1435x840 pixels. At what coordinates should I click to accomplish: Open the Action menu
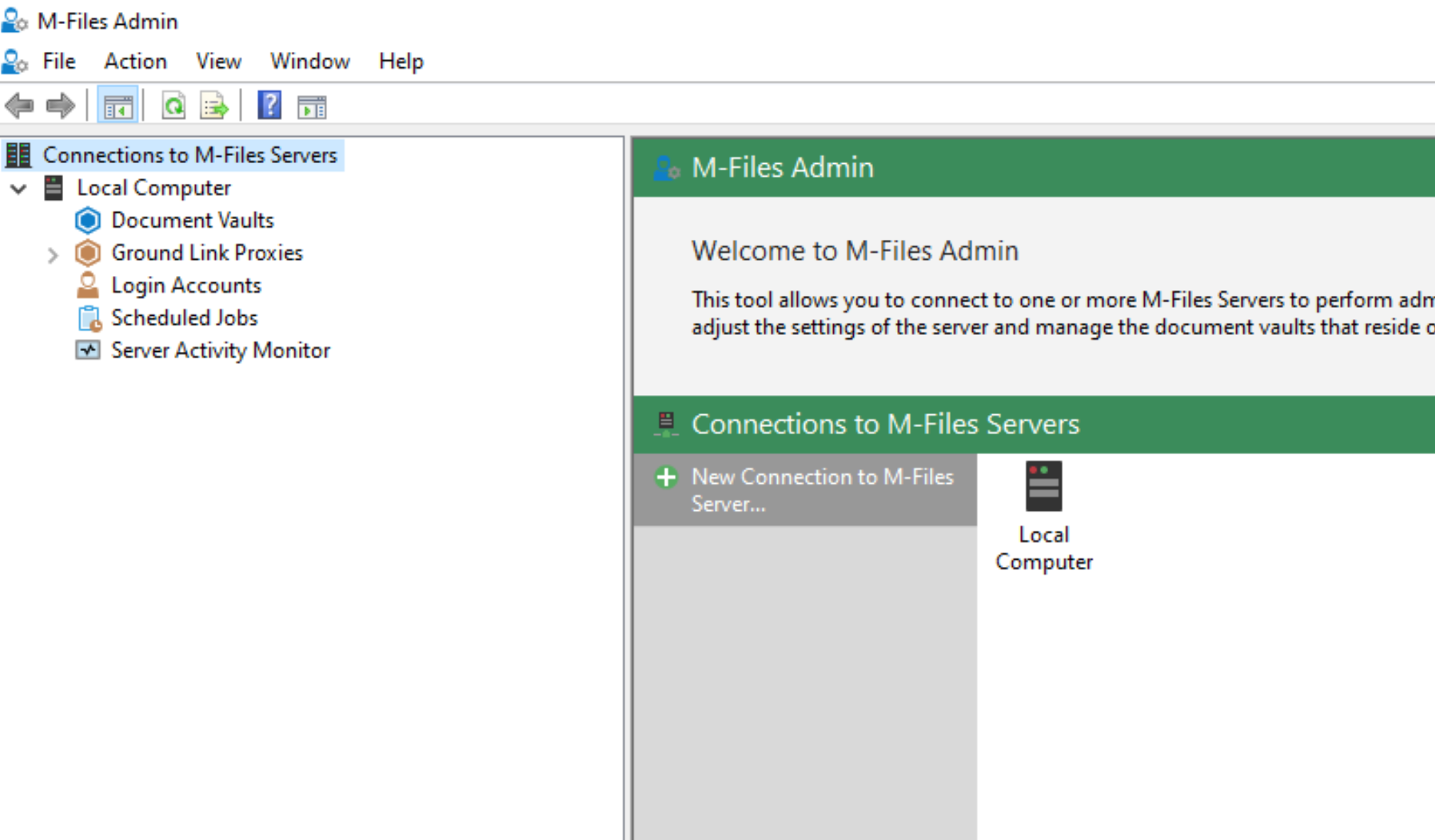tap(136, 62)
